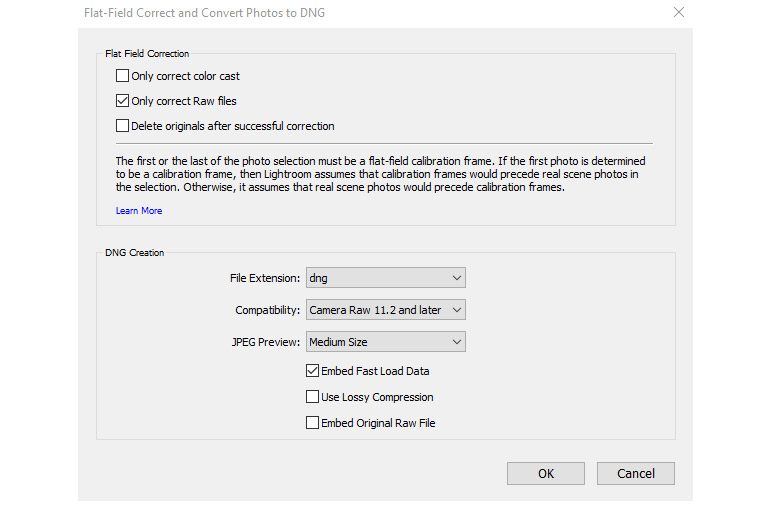This screenshot has height=517, width=770.
Task: Click the dialog title bar text
Action: tap(204, 13)
